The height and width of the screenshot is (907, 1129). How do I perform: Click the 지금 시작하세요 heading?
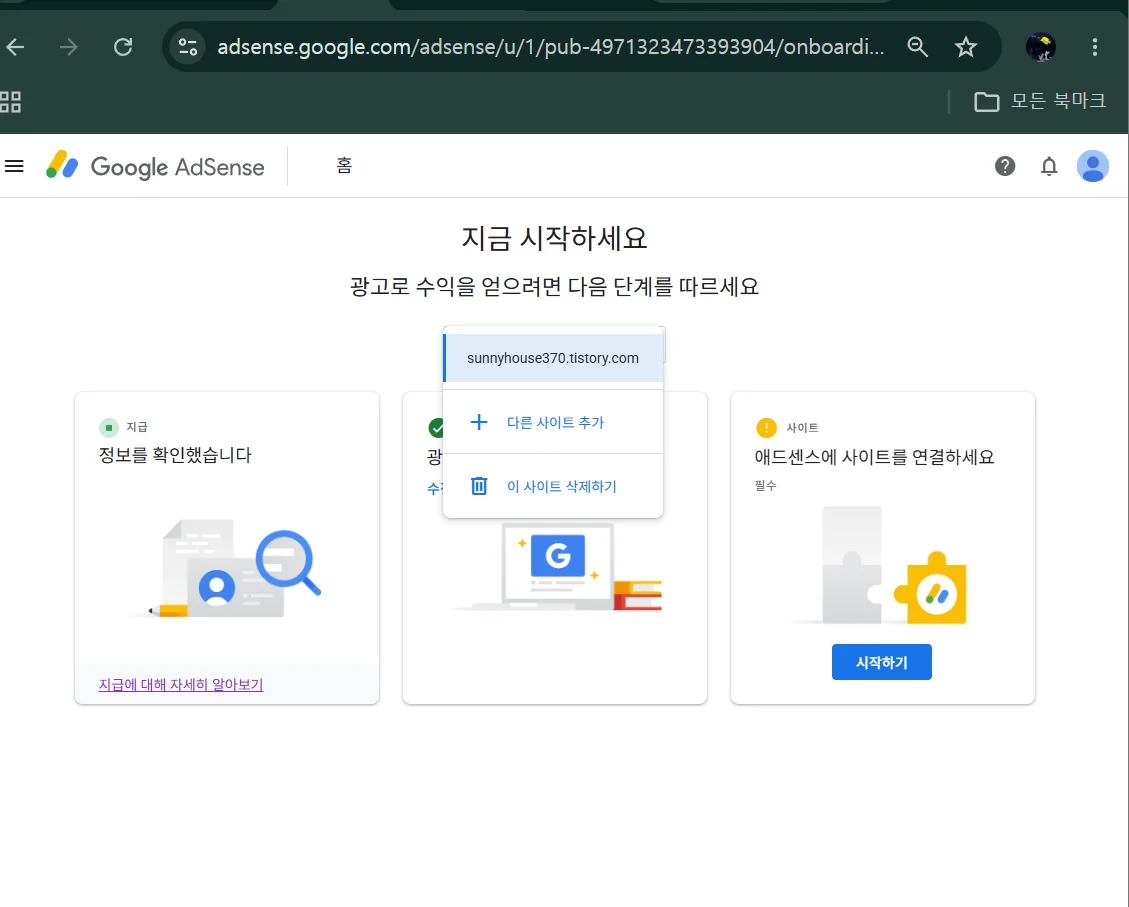554,238
